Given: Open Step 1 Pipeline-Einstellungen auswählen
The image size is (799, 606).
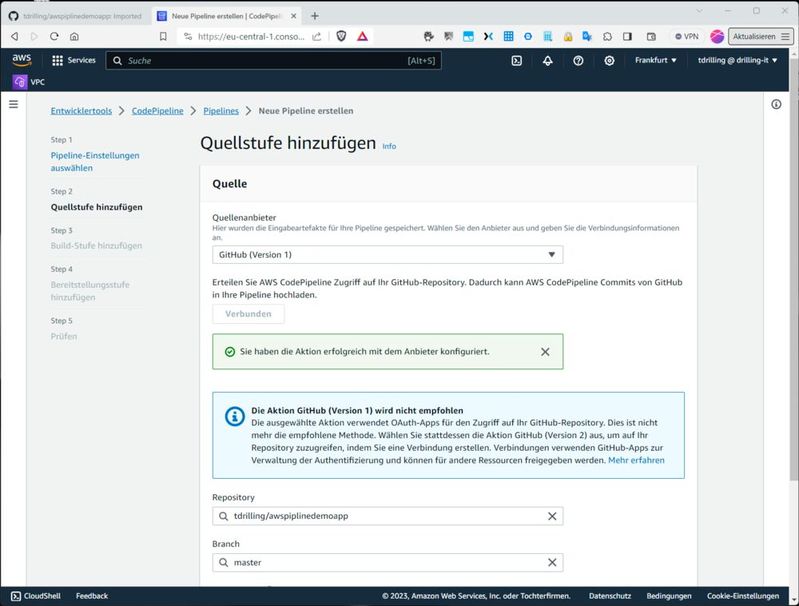Looking at the screenshot, I should tap(95, 162).
